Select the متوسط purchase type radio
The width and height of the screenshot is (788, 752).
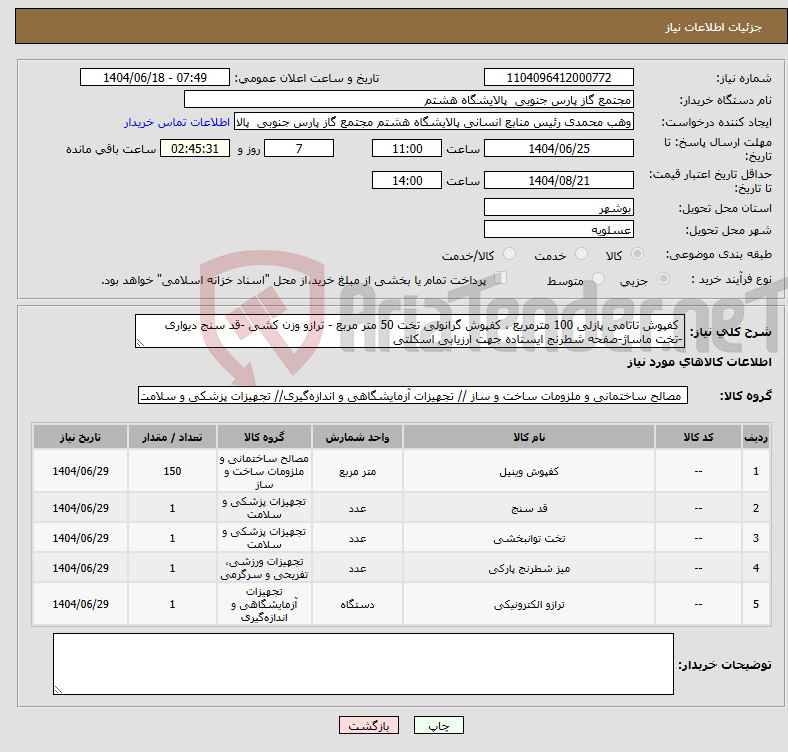(x=598, y=279)
